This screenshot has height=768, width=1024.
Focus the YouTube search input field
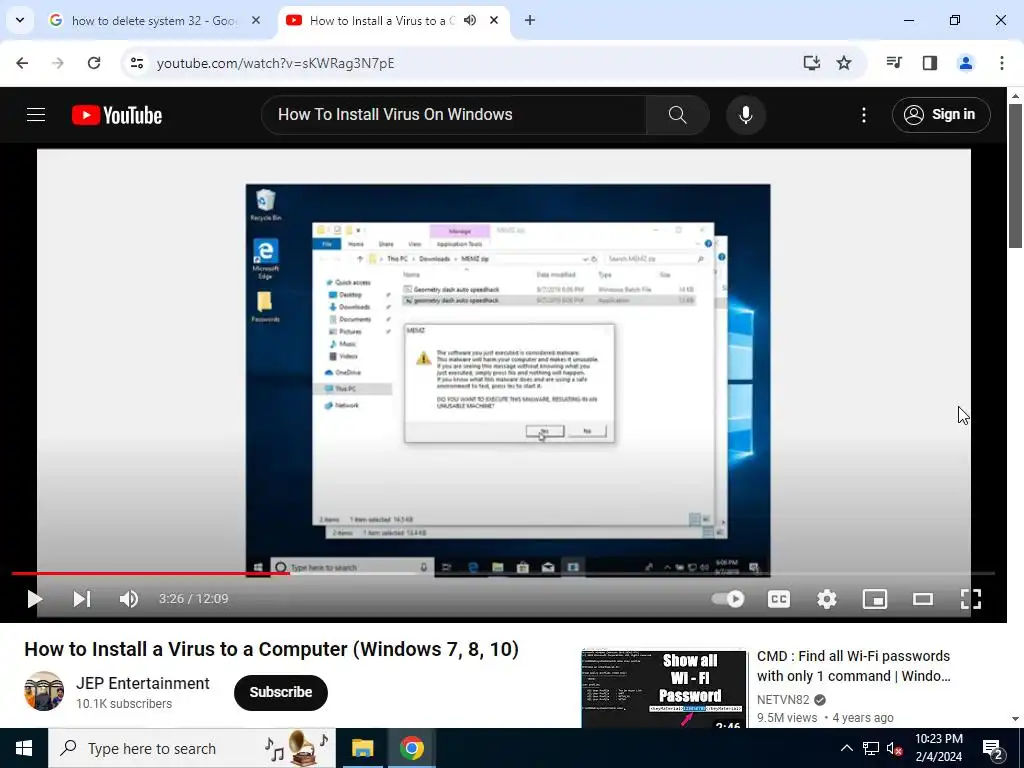point(454,115)
